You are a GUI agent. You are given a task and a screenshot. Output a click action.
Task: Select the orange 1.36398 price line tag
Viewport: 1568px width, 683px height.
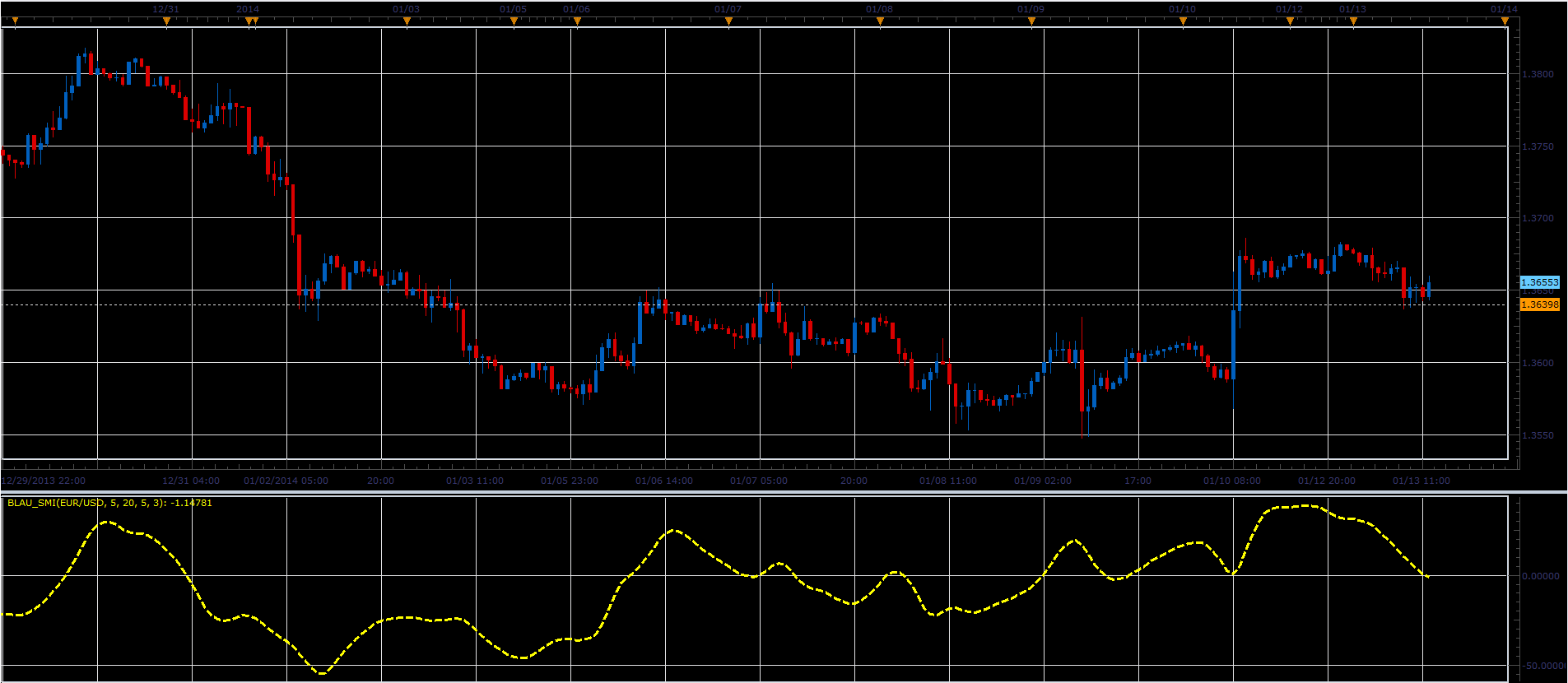(1539, 304)
